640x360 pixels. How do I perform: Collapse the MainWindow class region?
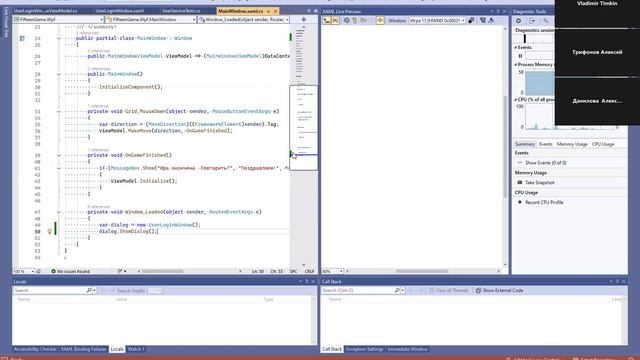59,38
